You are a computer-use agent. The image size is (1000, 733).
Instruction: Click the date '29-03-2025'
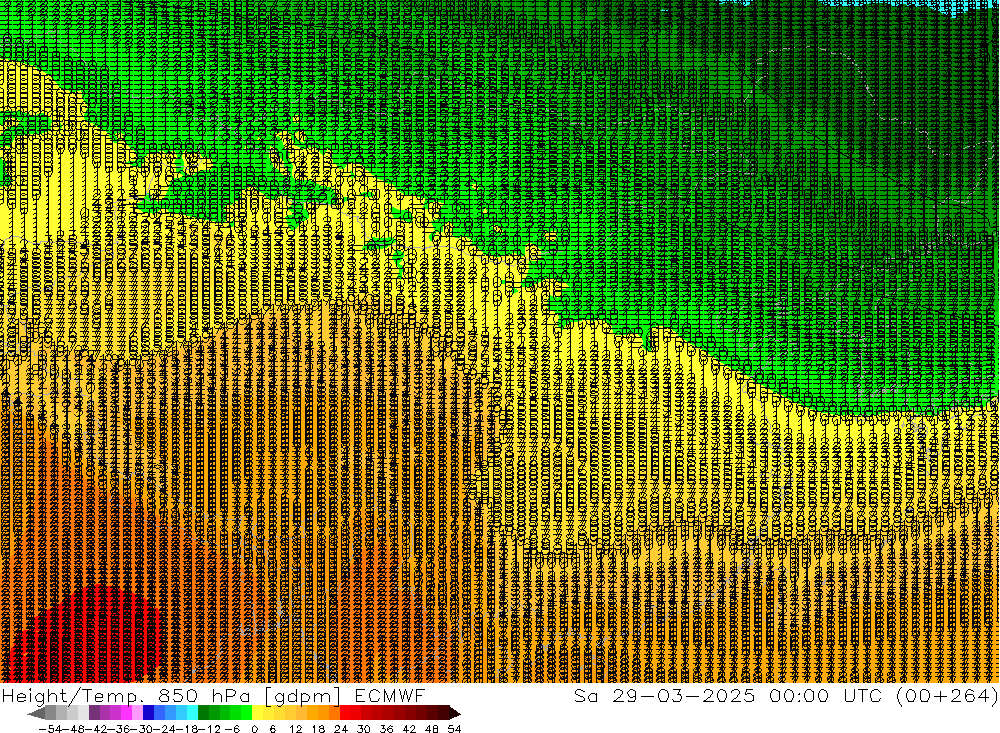click(x=684, y=695)
